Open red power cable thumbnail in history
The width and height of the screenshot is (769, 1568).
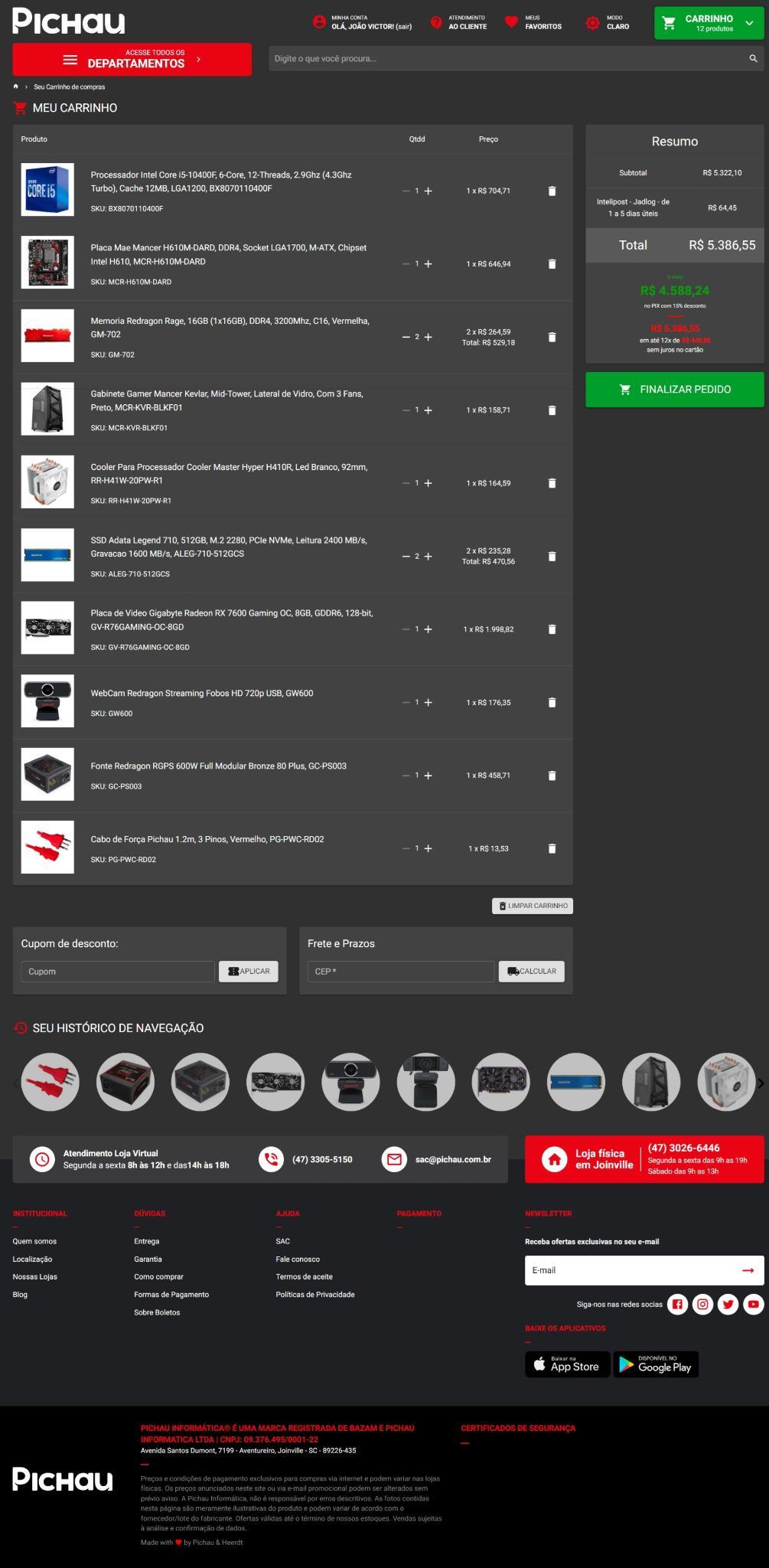(50, 1082)
